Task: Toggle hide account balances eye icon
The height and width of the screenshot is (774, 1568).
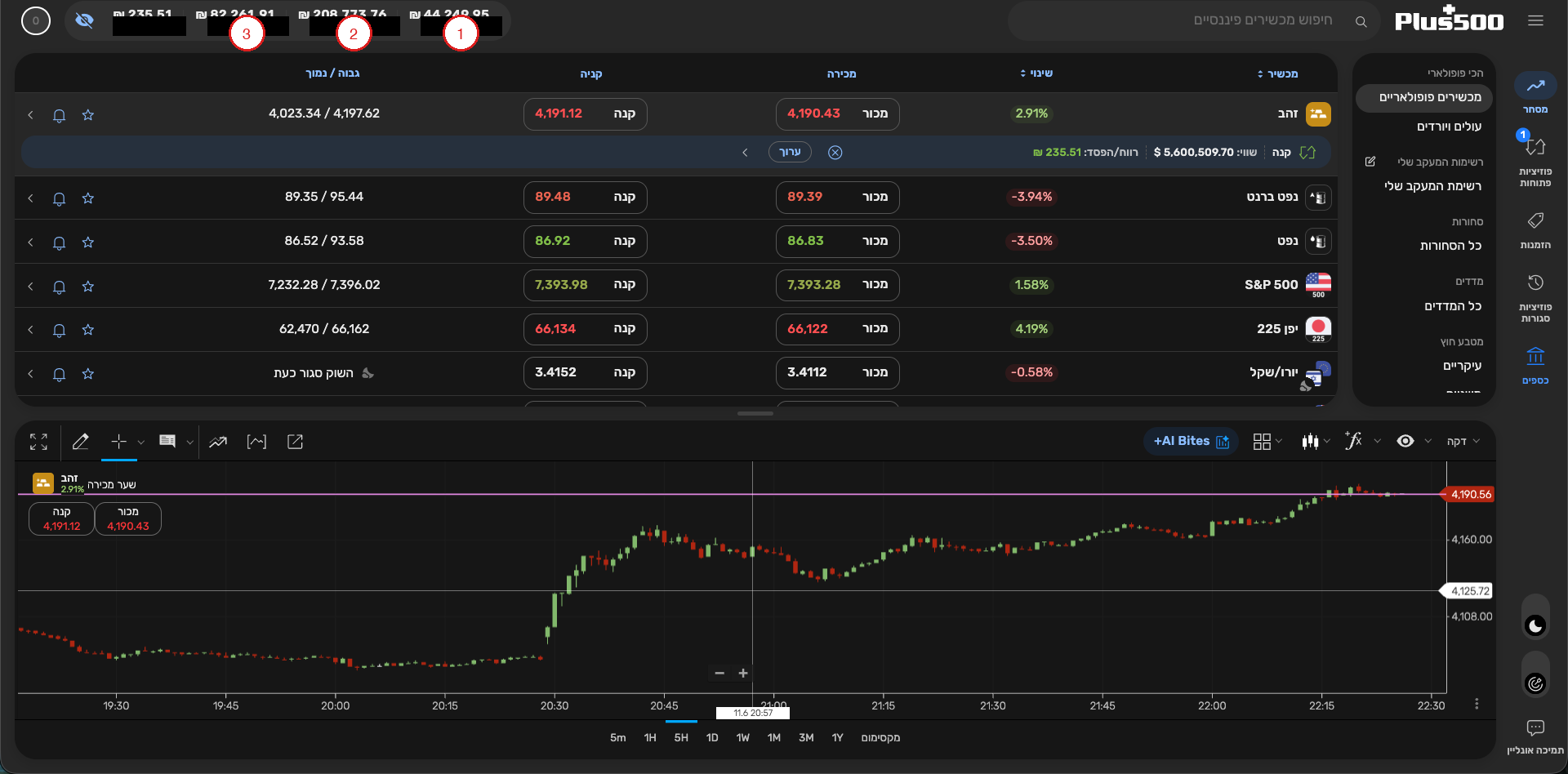Action: 84,20
